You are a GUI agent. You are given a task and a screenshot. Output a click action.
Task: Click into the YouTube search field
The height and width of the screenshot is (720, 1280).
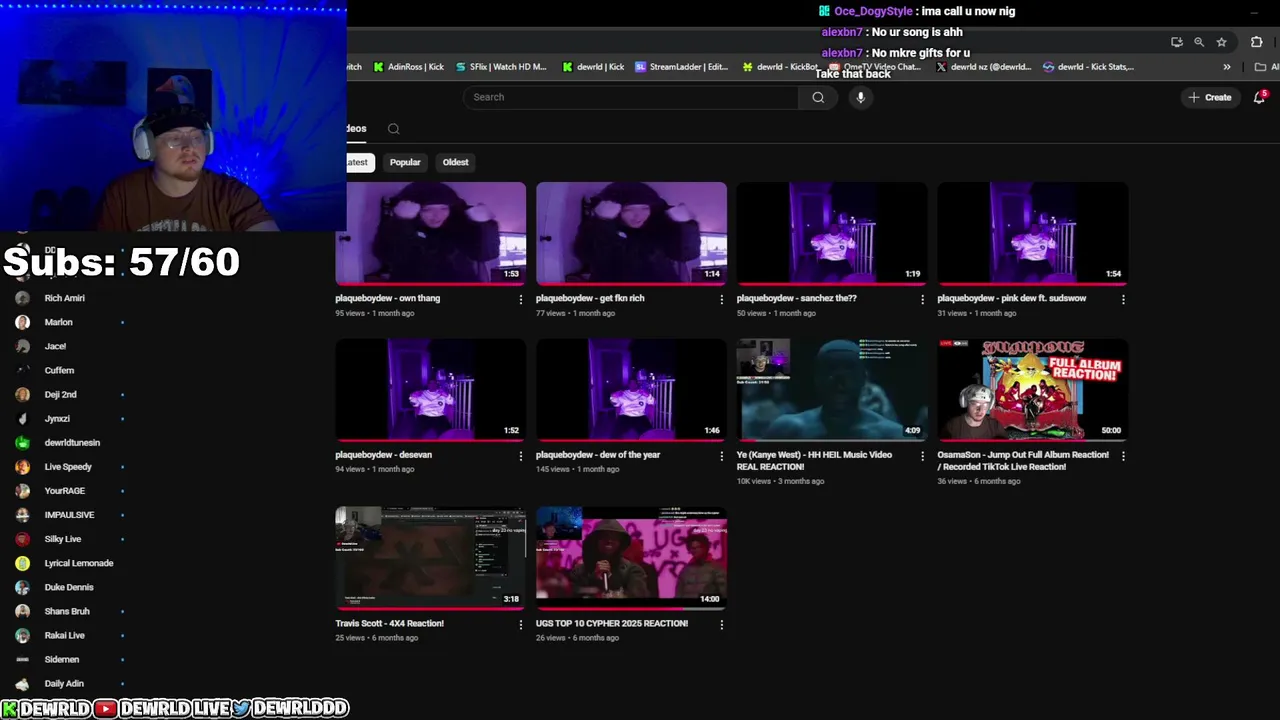631,97
